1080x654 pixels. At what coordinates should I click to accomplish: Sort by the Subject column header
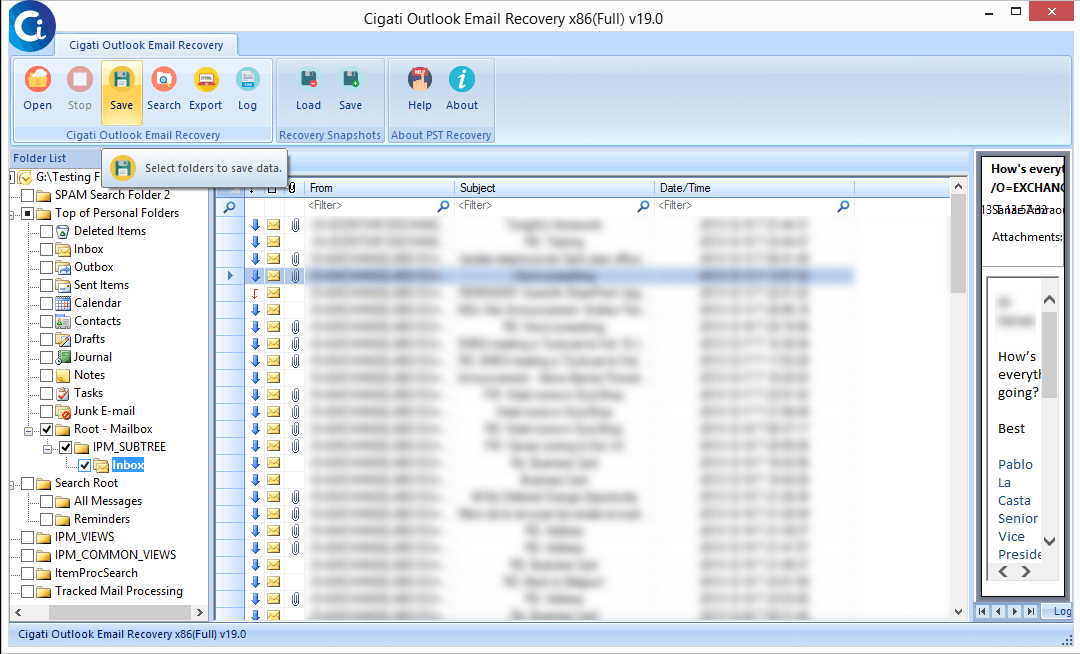(x=554, y=188)
